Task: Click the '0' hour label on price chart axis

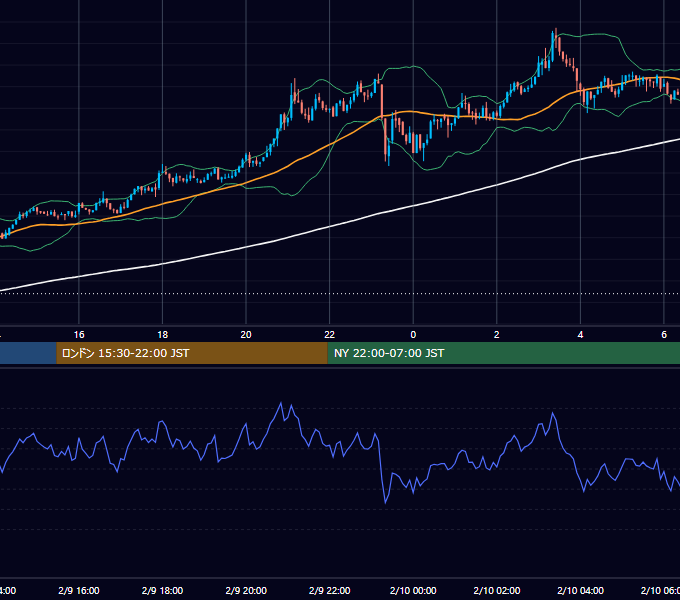Action: click(x=413, y=334)
